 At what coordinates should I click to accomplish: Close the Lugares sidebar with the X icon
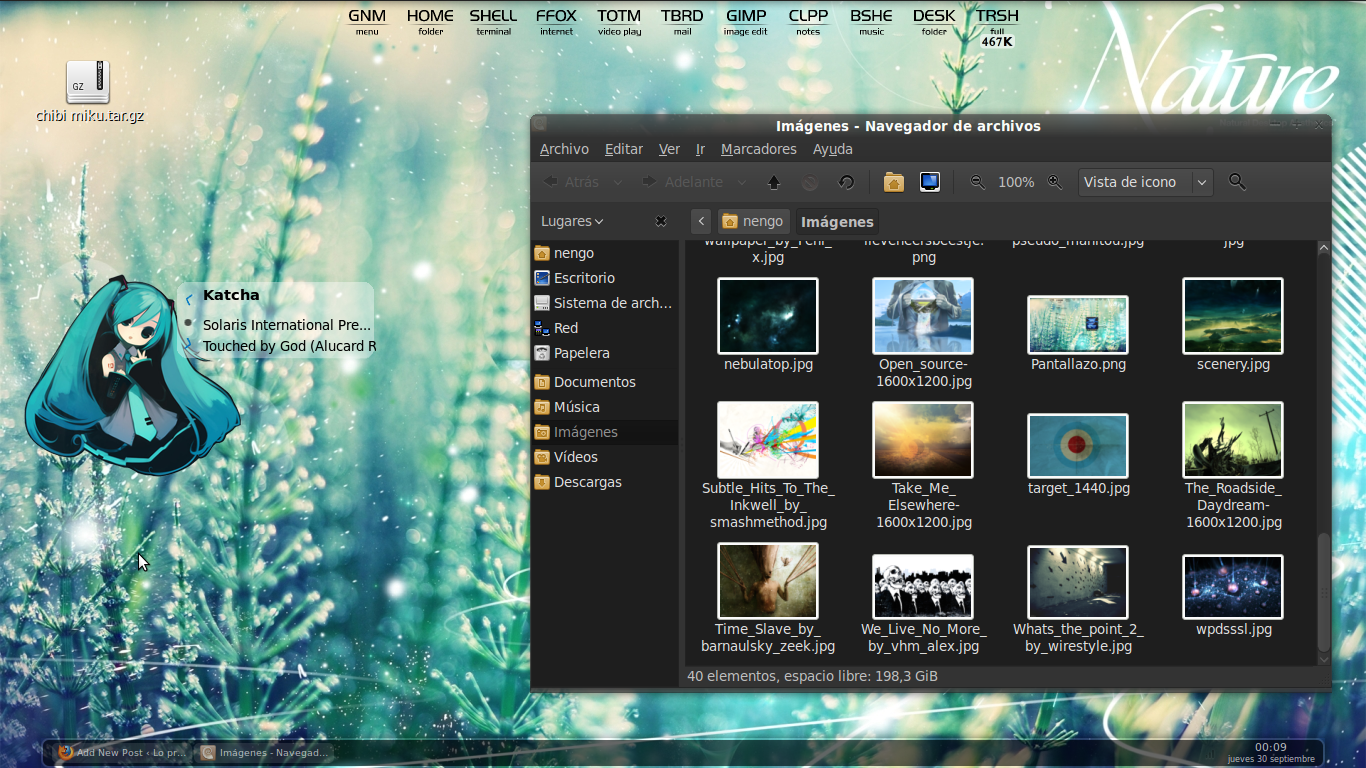tap(661, 221)
